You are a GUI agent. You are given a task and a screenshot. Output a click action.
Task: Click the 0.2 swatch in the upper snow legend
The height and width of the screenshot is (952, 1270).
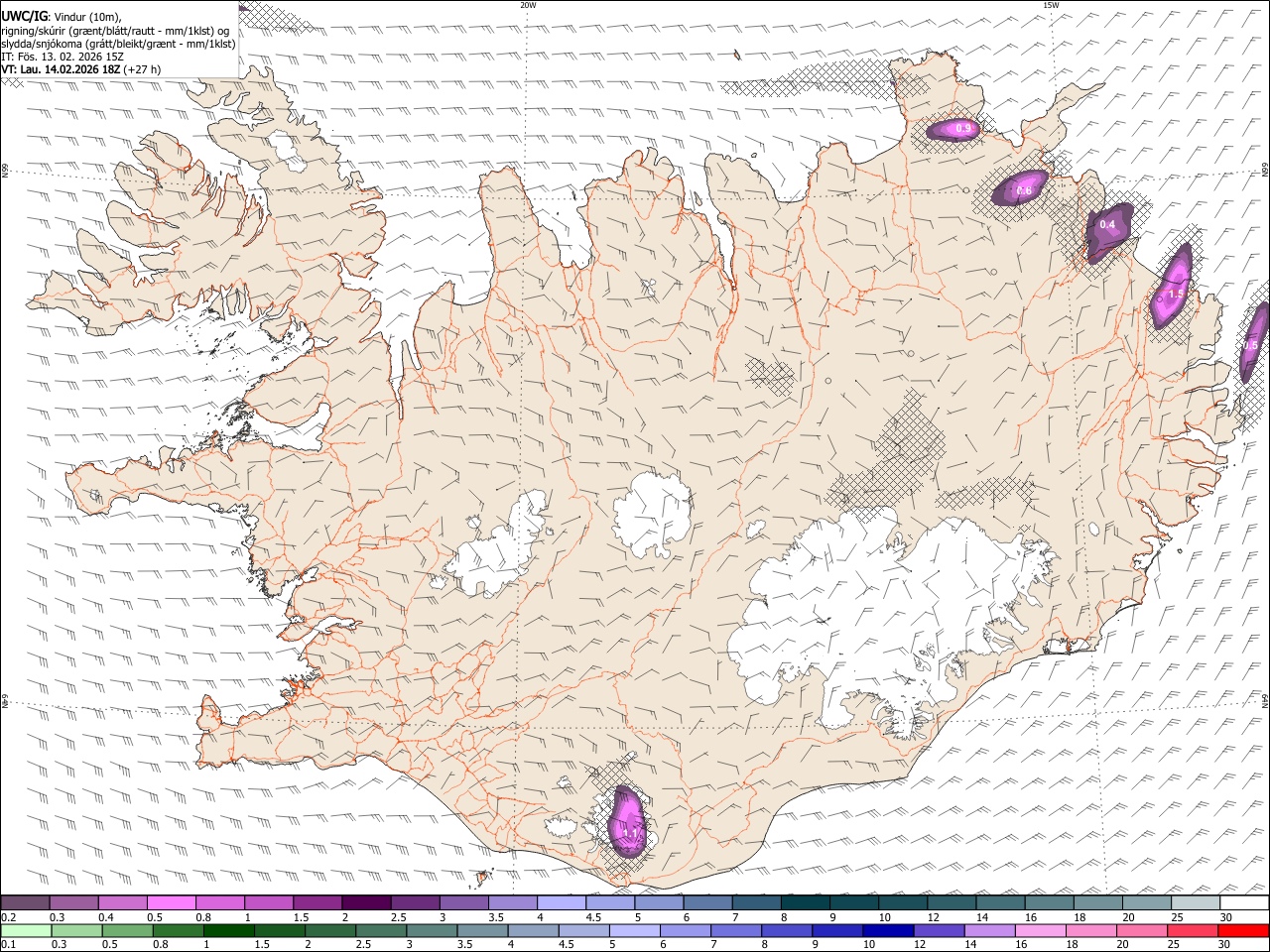(25, 902)
